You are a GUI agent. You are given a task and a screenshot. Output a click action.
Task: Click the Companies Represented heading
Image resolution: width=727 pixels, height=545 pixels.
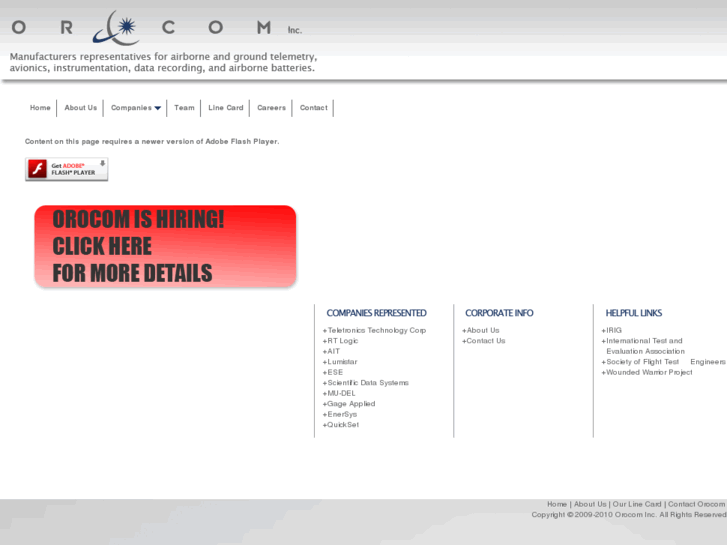tap(376, 313)
